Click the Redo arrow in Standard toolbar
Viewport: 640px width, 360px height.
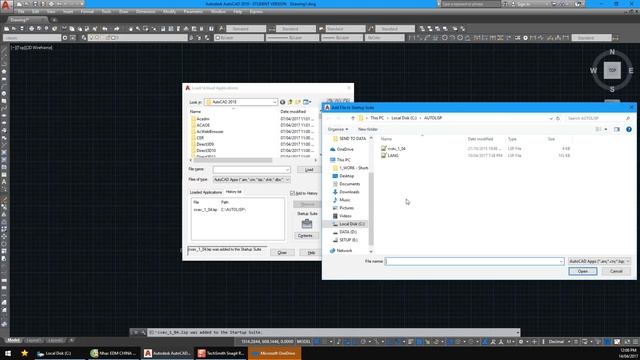point(116,29)
